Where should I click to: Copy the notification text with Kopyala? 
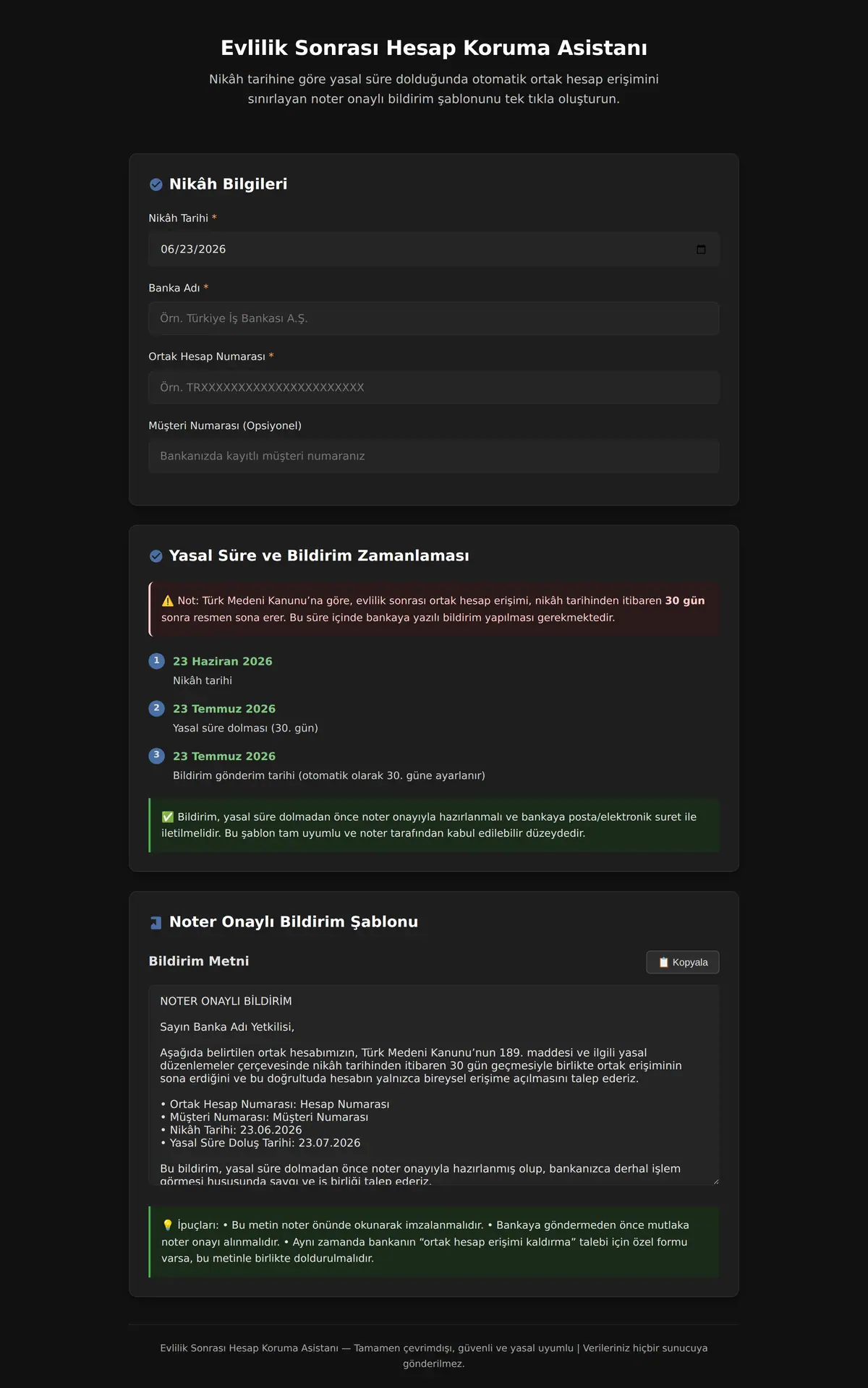[683, 962]
